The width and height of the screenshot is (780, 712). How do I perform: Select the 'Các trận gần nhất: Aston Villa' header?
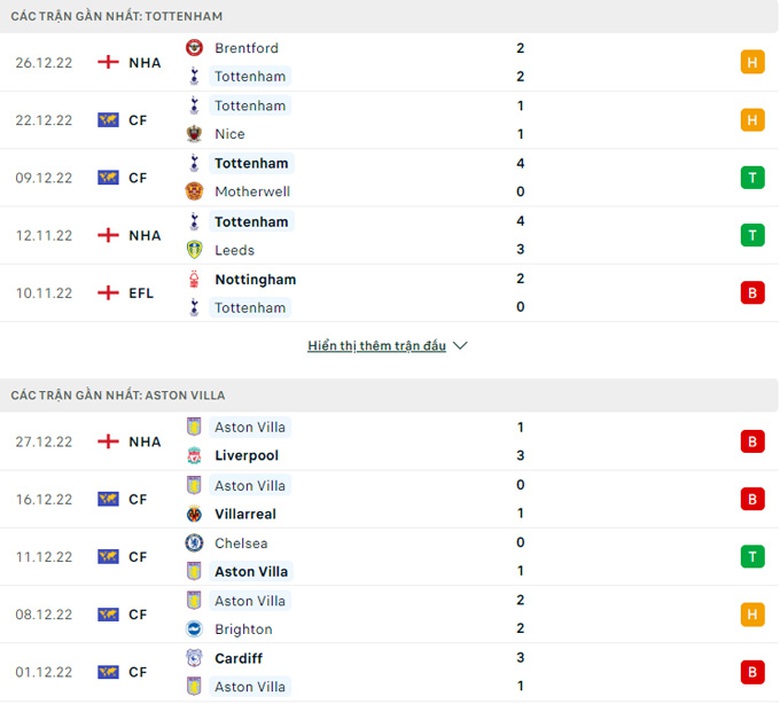118,396
